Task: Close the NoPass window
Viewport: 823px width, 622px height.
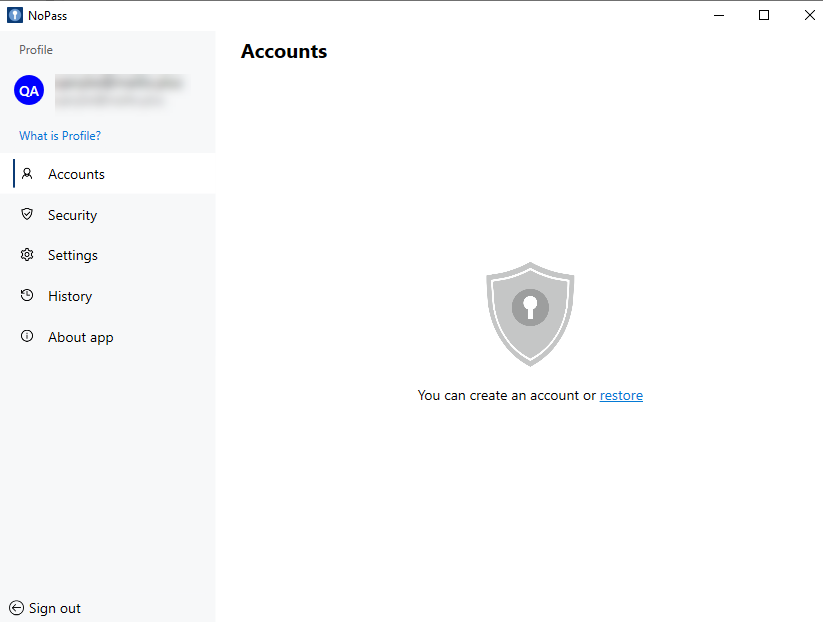Action: 809,15
